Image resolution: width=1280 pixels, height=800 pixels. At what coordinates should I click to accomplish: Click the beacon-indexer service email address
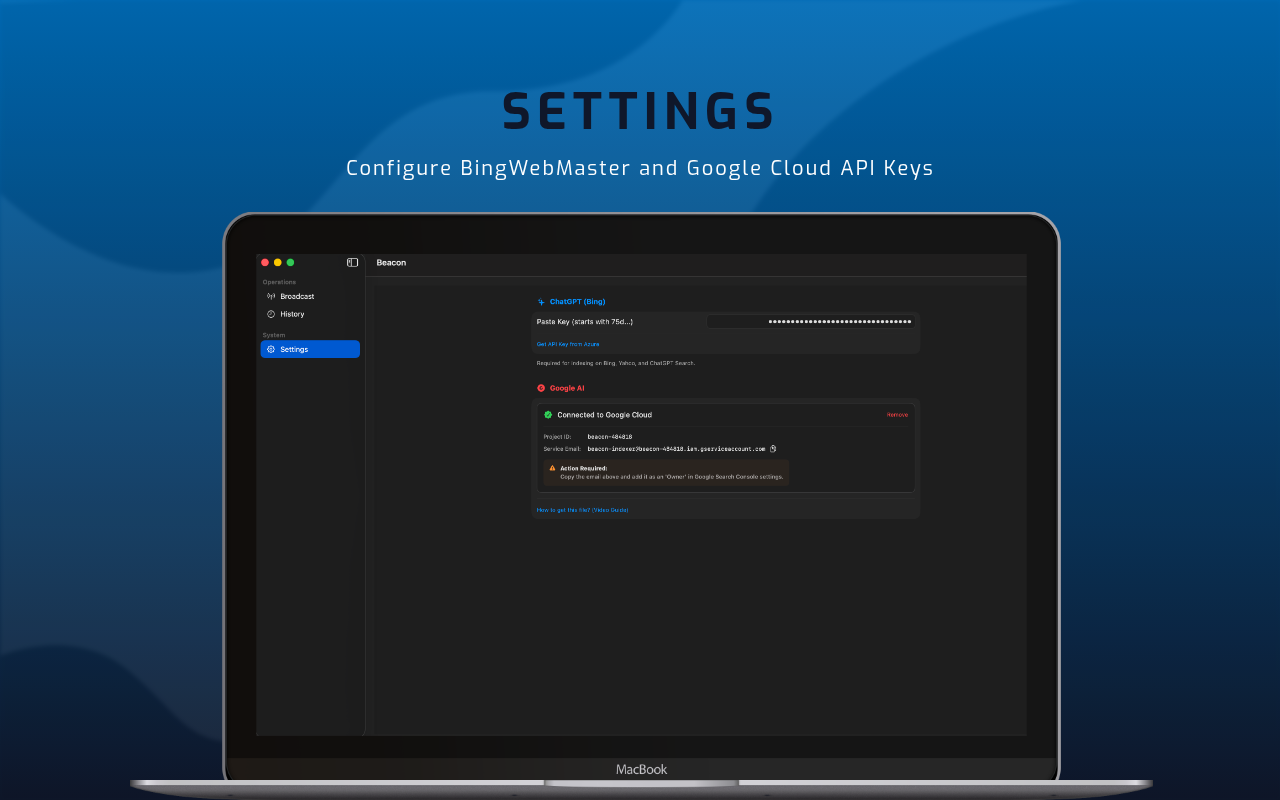[676, 448]
